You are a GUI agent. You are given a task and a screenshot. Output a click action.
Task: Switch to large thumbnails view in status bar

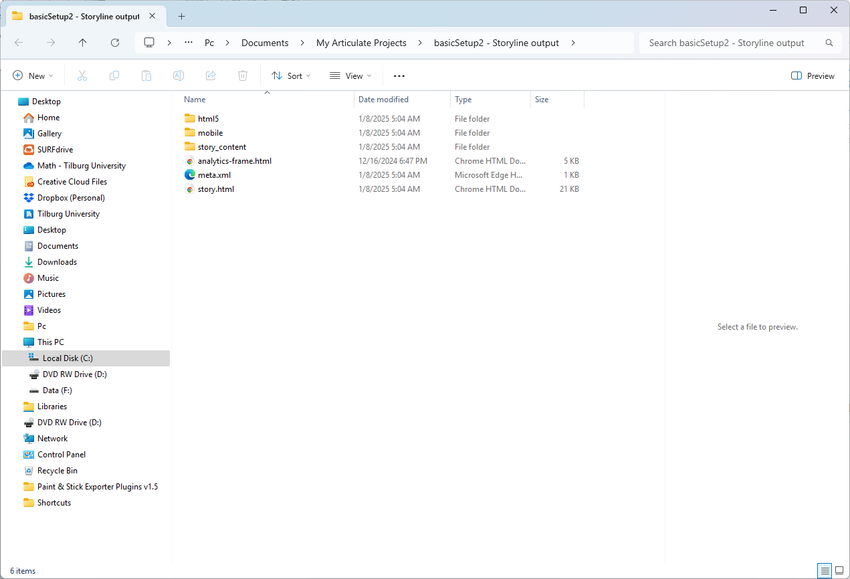click(x=840, y=571)
